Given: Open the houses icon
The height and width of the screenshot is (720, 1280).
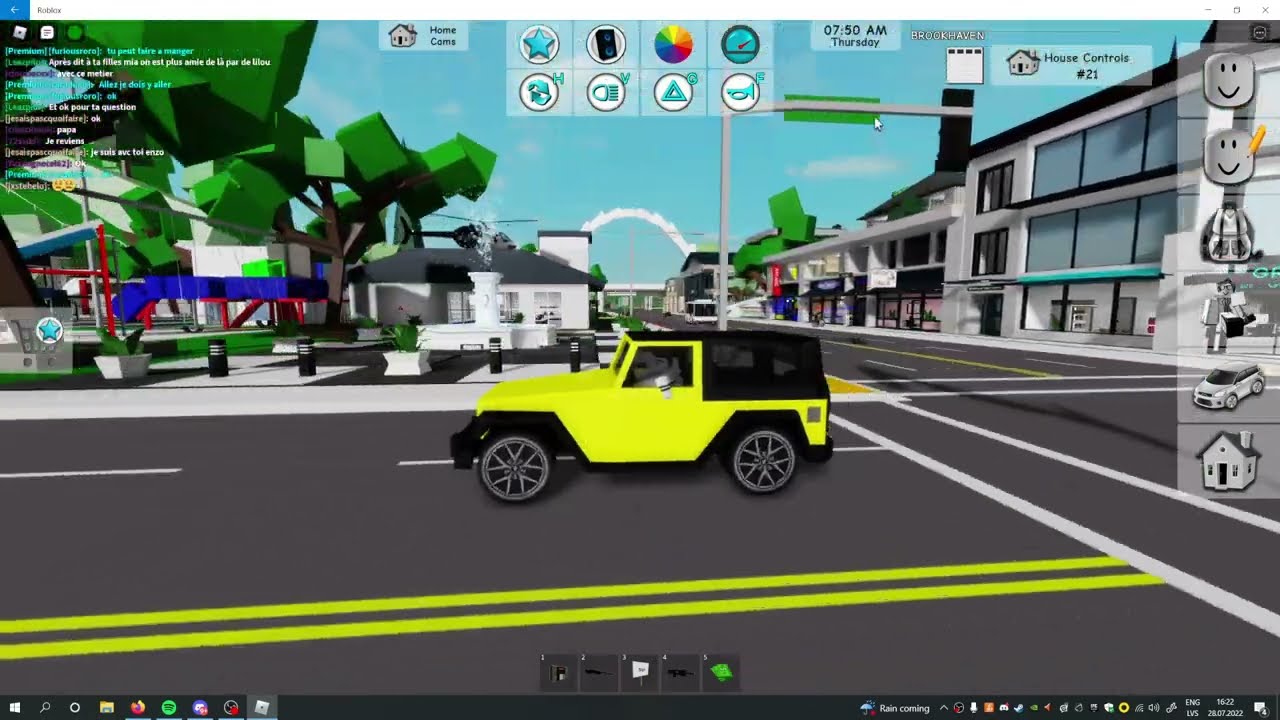Looking at the screenshot, I should pos(1229,461).
